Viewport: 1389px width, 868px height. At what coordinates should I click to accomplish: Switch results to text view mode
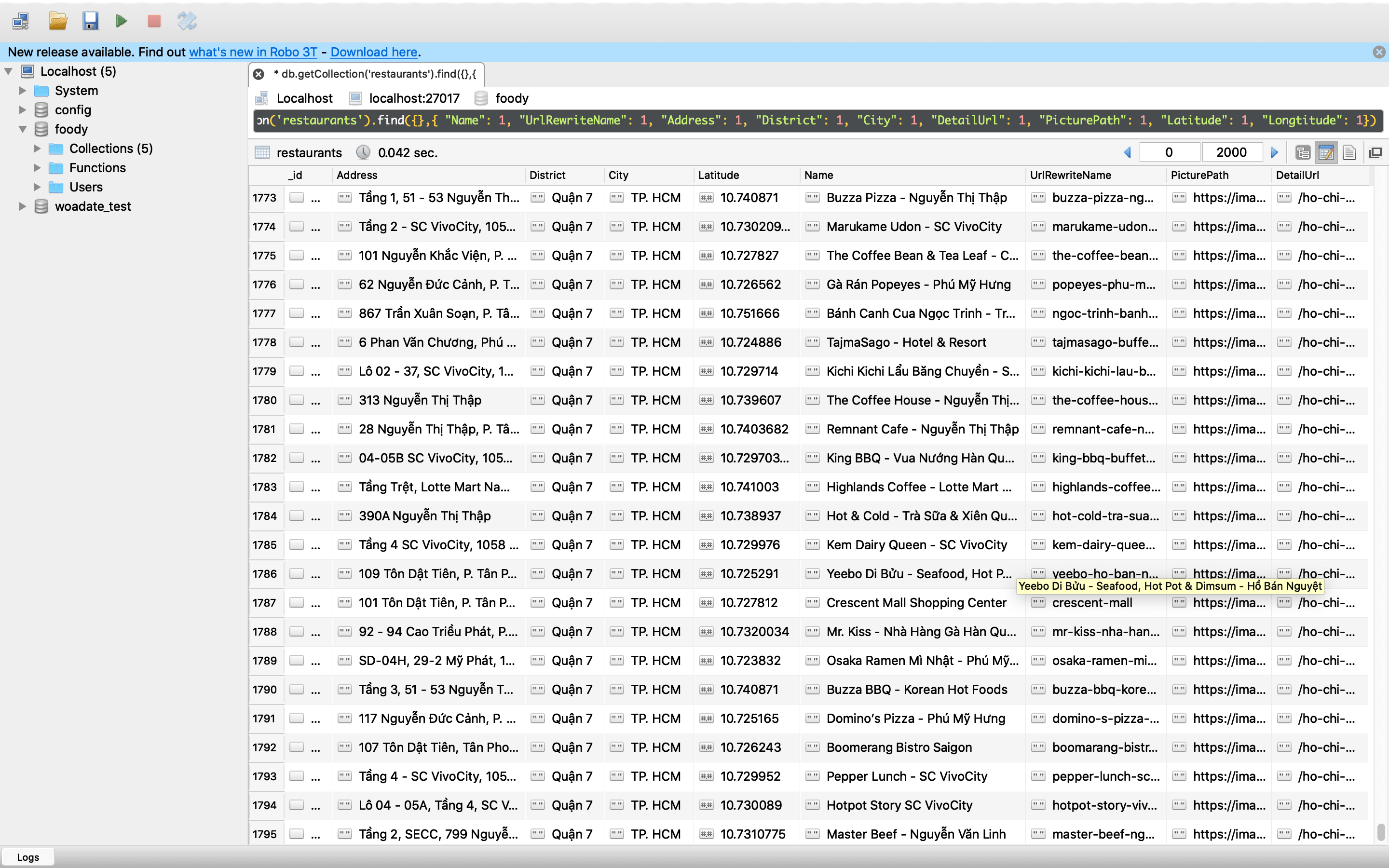point(1349,152)
